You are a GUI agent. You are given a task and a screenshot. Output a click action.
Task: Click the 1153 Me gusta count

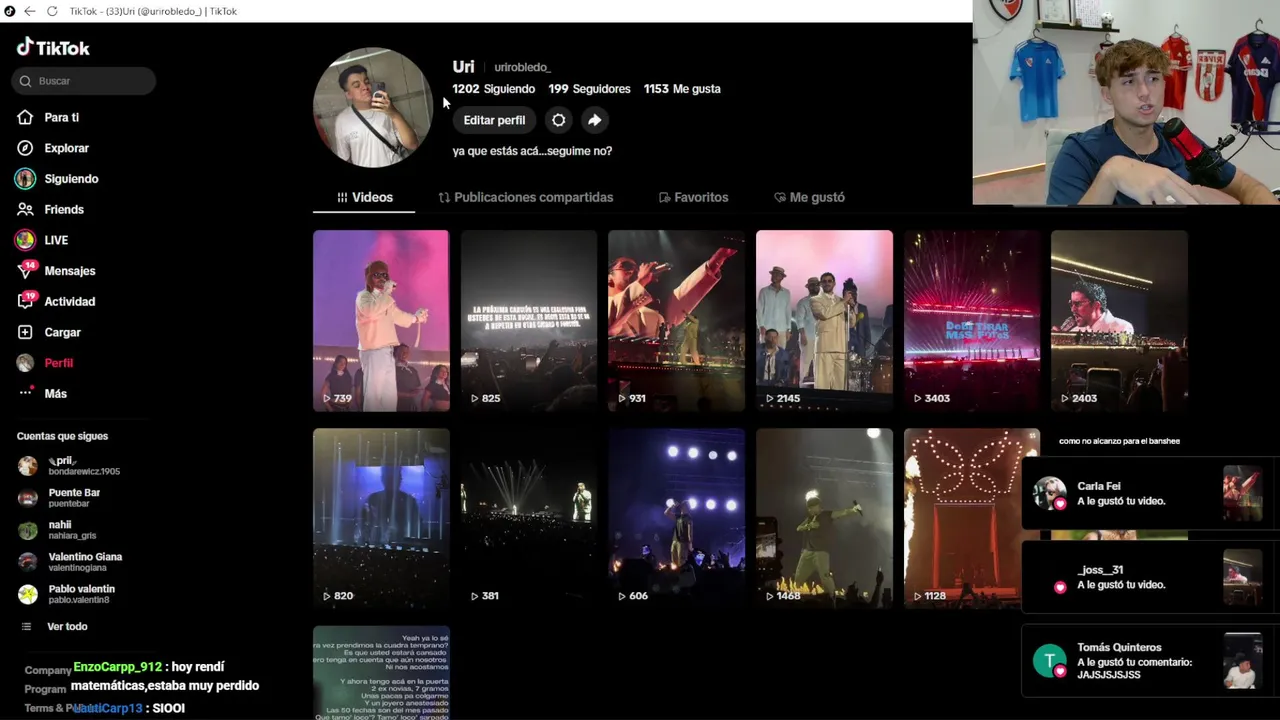point(682,89)
